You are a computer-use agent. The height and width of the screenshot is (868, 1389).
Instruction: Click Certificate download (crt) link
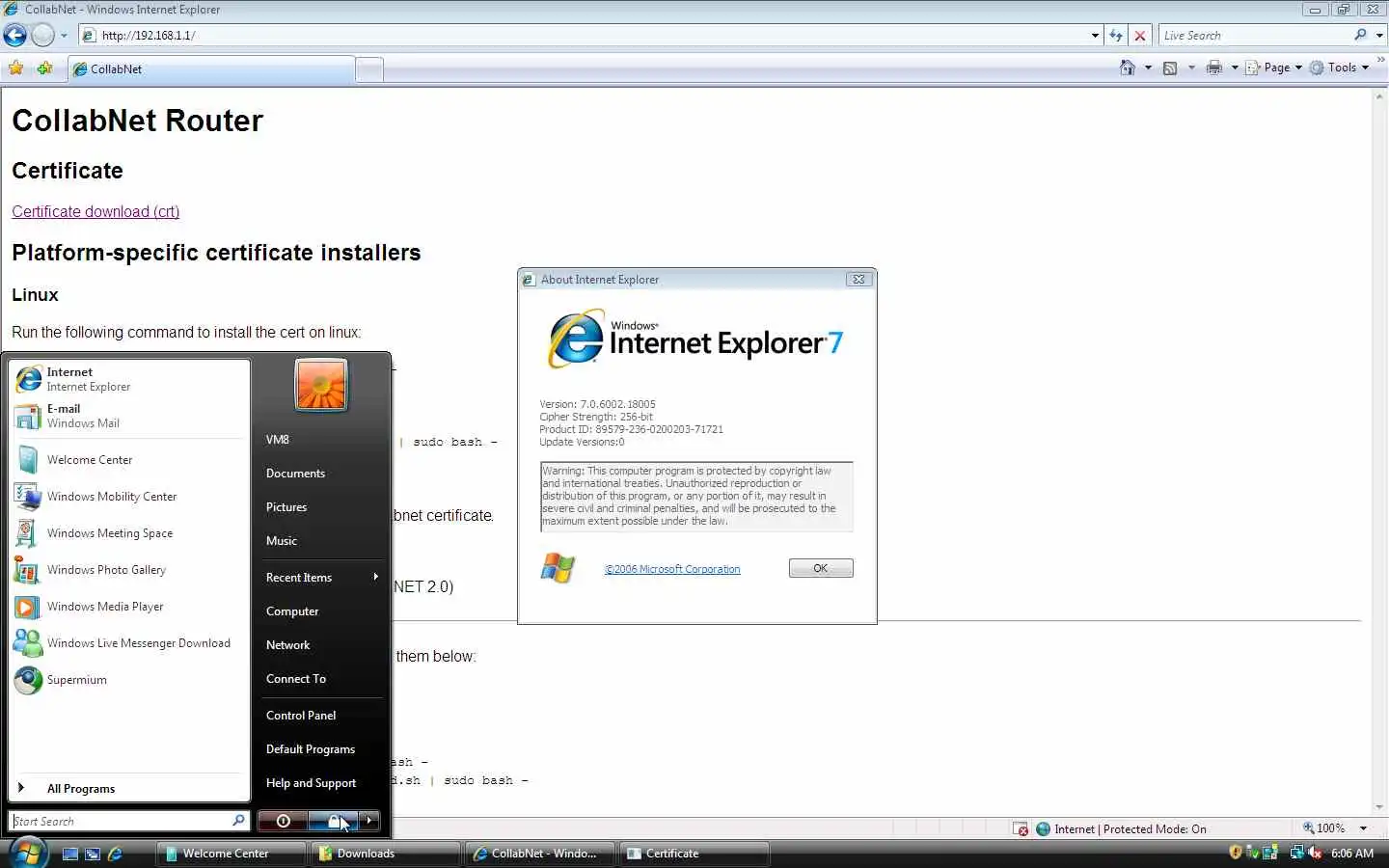[x=95, y=211]
